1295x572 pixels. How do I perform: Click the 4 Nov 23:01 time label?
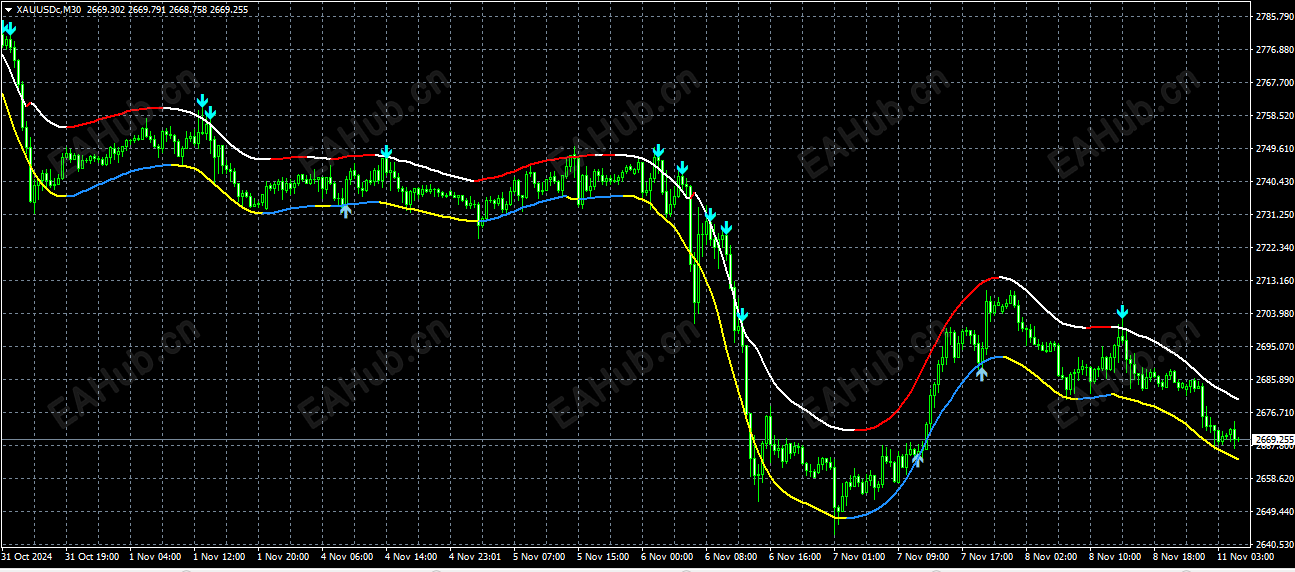click(477, 557)
